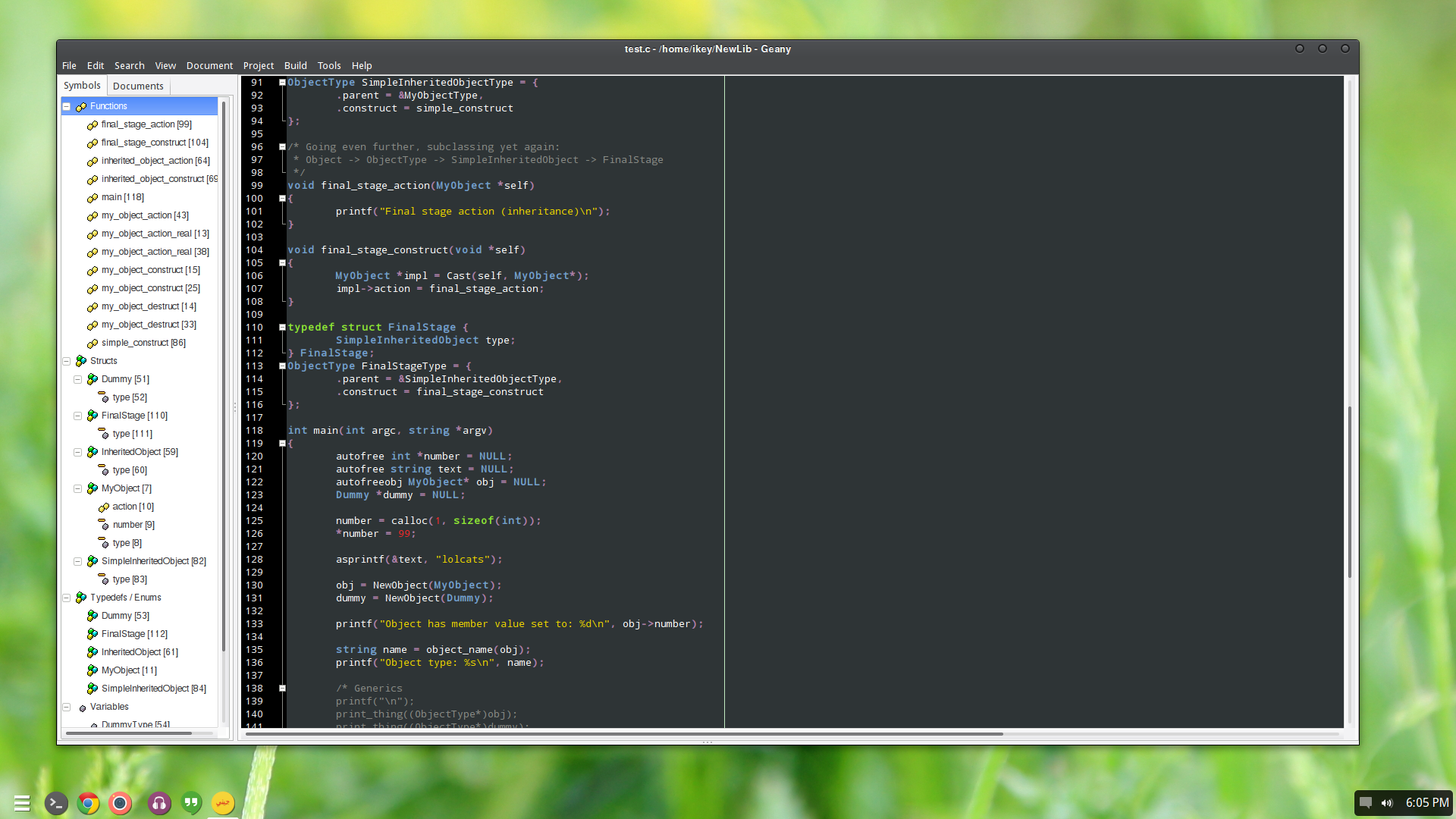
Task: Open the Tools menu
Action: point(329,66)
